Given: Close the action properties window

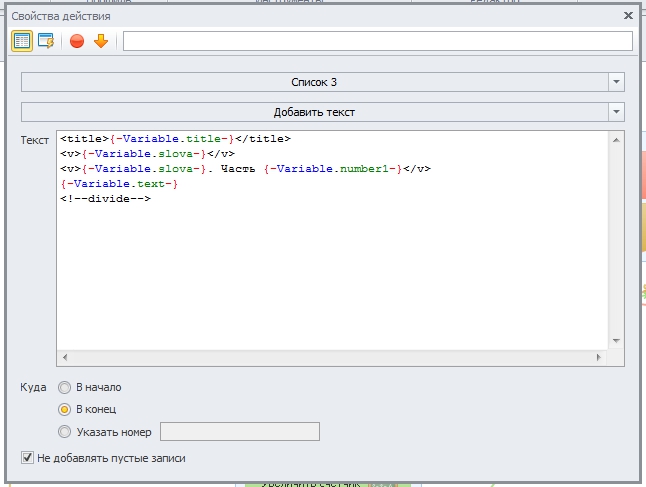Looking at the screenshot, I should click(628, 16).
